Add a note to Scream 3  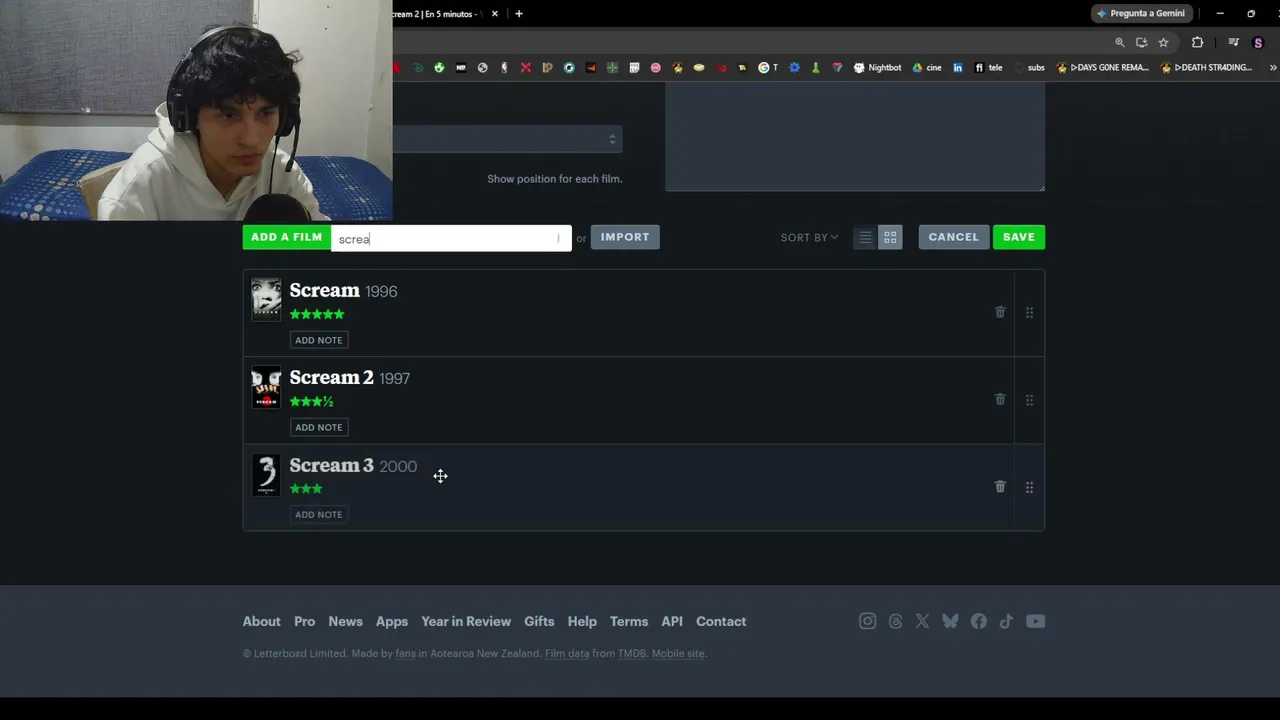click(x=319, y=514)
